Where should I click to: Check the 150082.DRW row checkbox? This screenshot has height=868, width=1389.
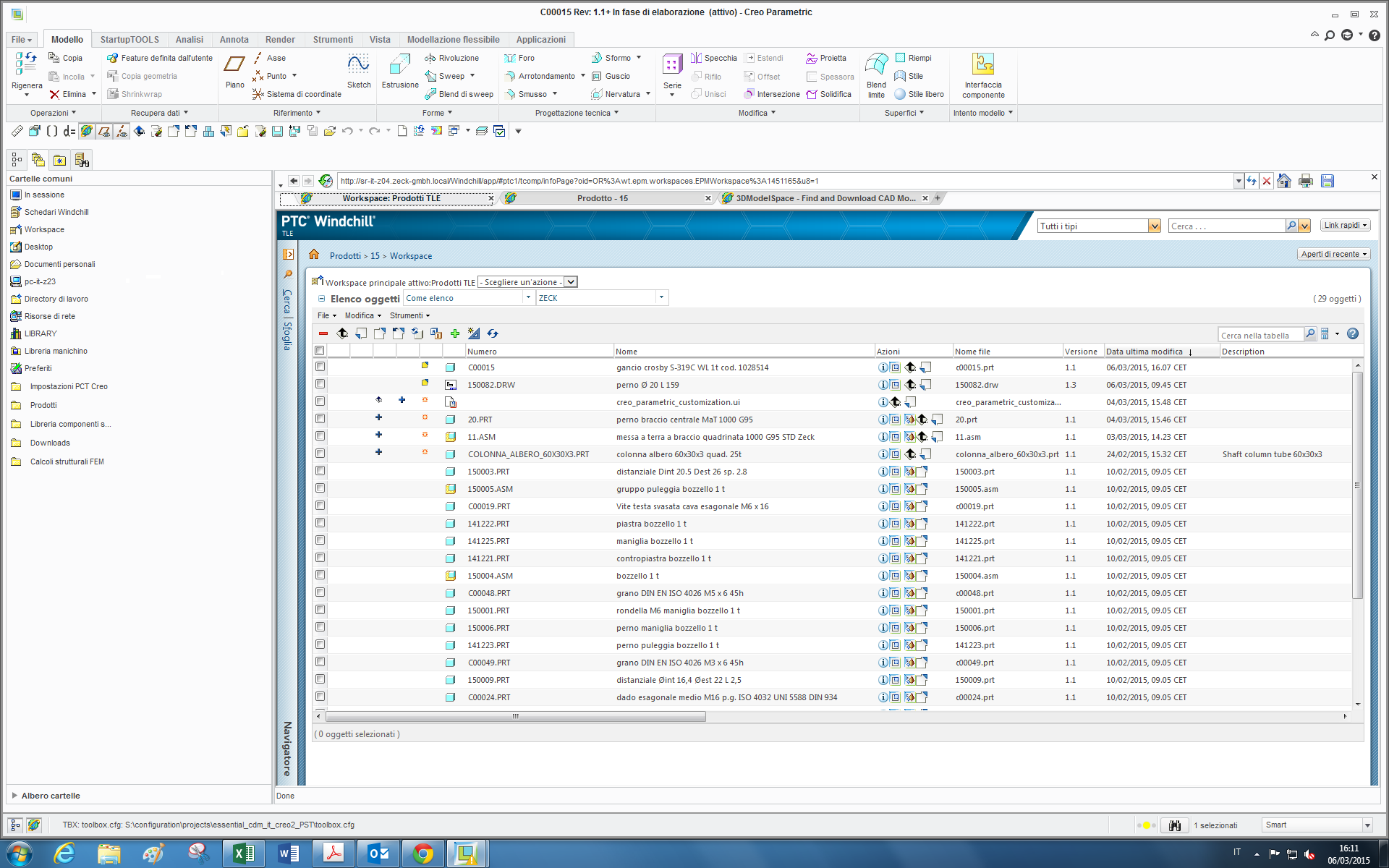click(320, 384)
